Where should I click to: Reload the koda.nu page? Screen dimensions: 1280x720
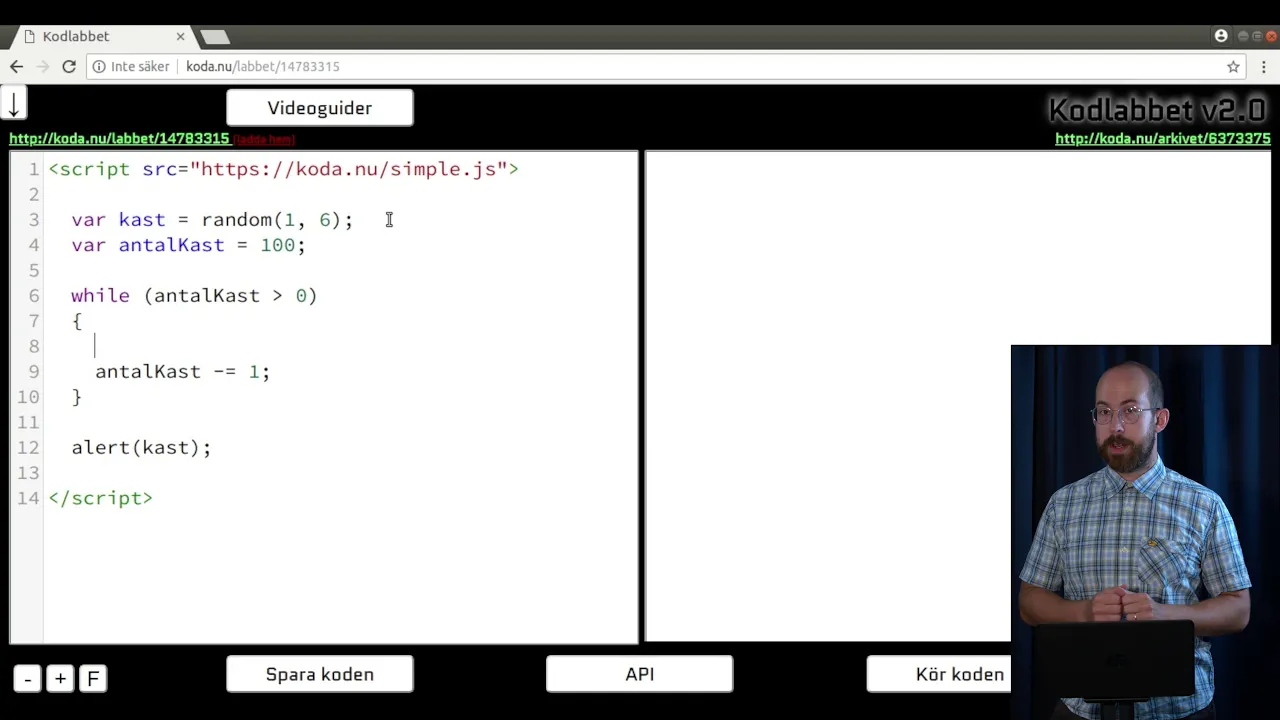[x=69, y=66]
